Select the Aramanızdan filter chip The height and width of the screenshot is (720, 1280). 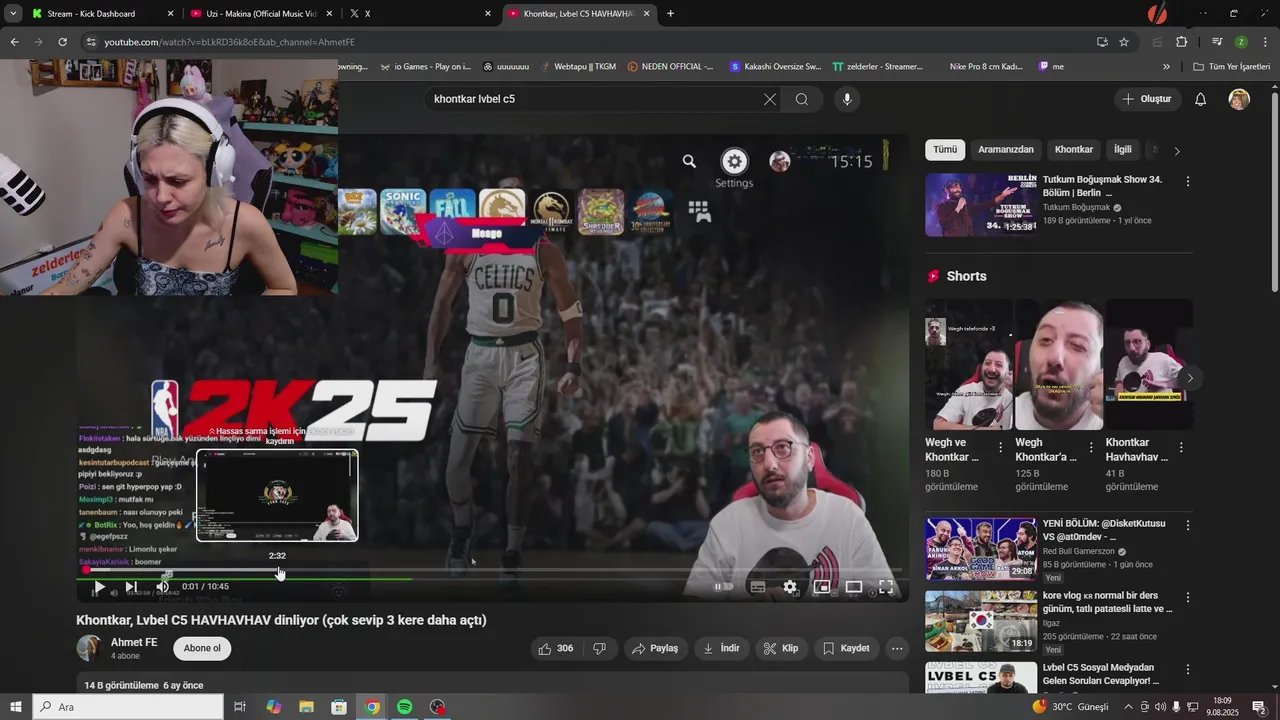[x=1005, y=150]
